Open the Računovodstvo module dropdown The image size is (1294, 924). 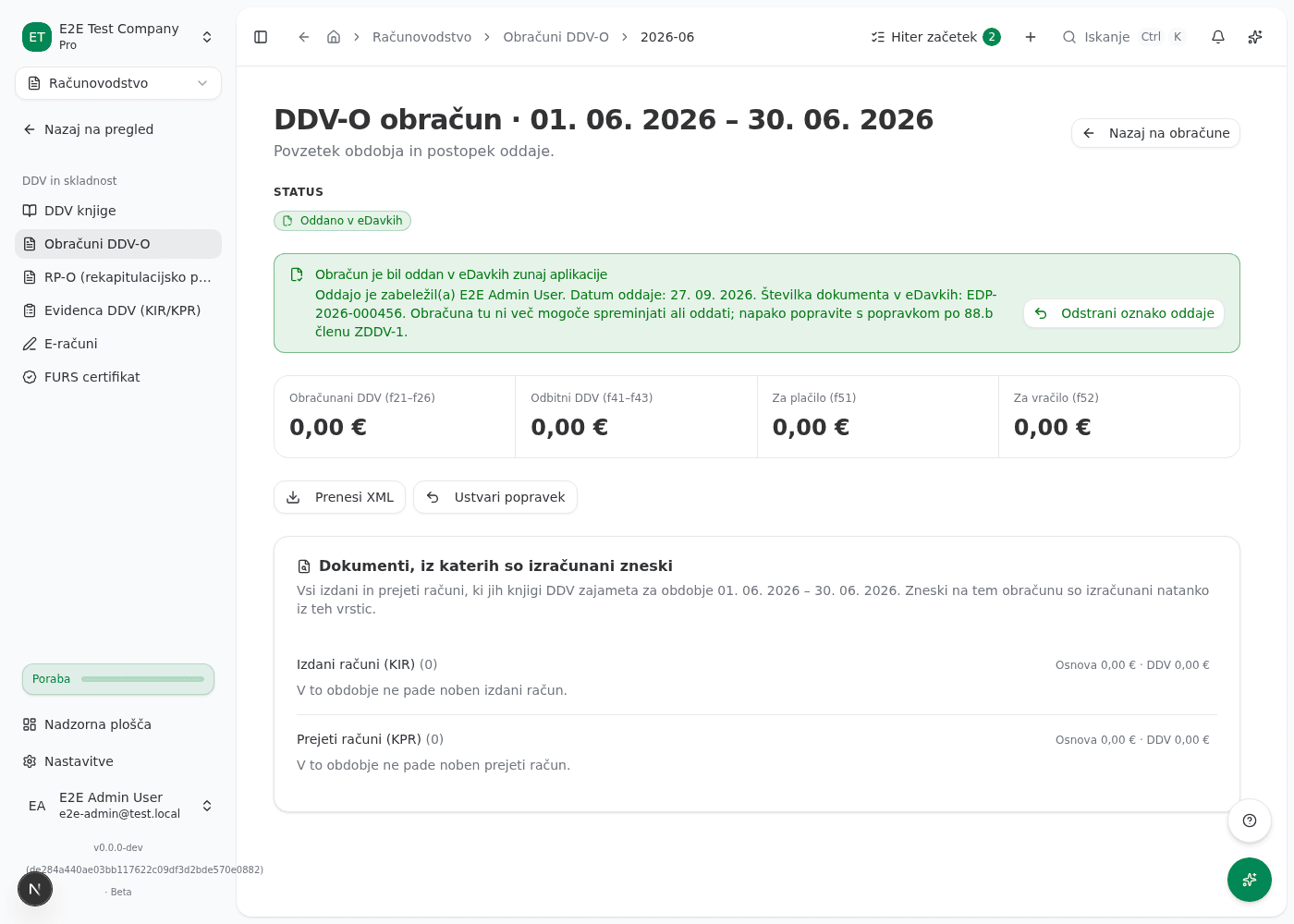[118, 83]
